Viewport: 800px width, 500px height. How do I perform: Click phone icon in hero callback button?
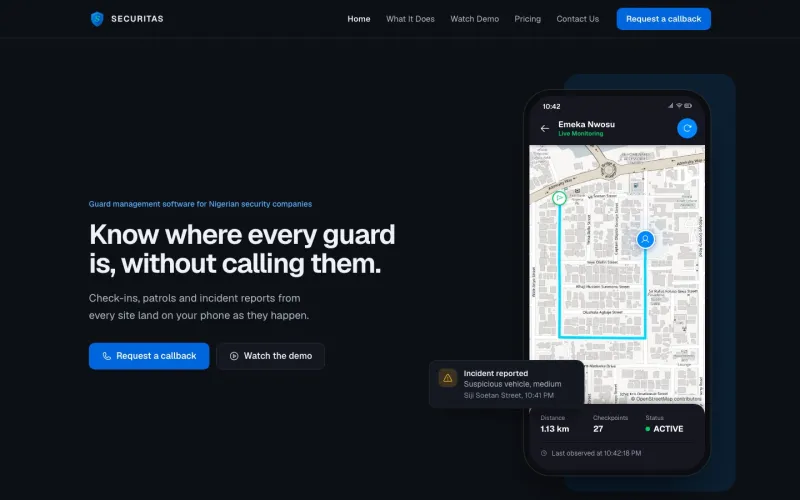[107, 356]
